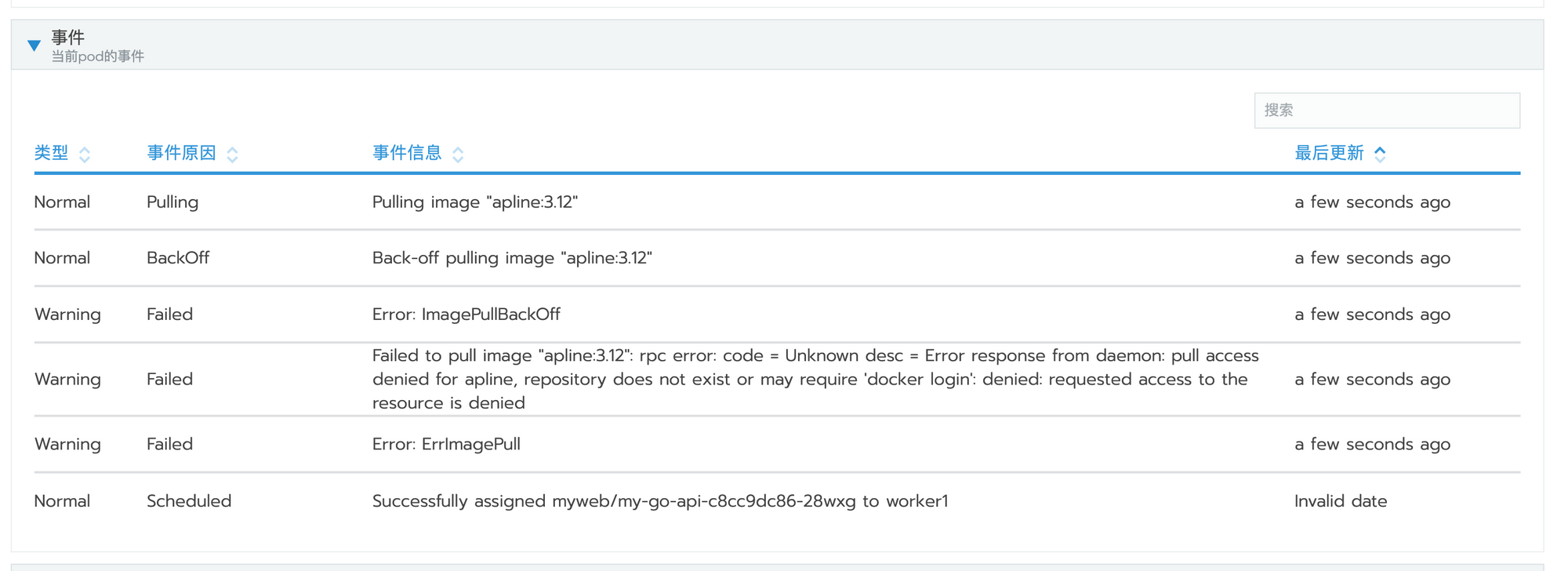Click the 最后更新 column header
Screen dimensions: 1568x571
pyautogui.click(x=1329, y=153)
